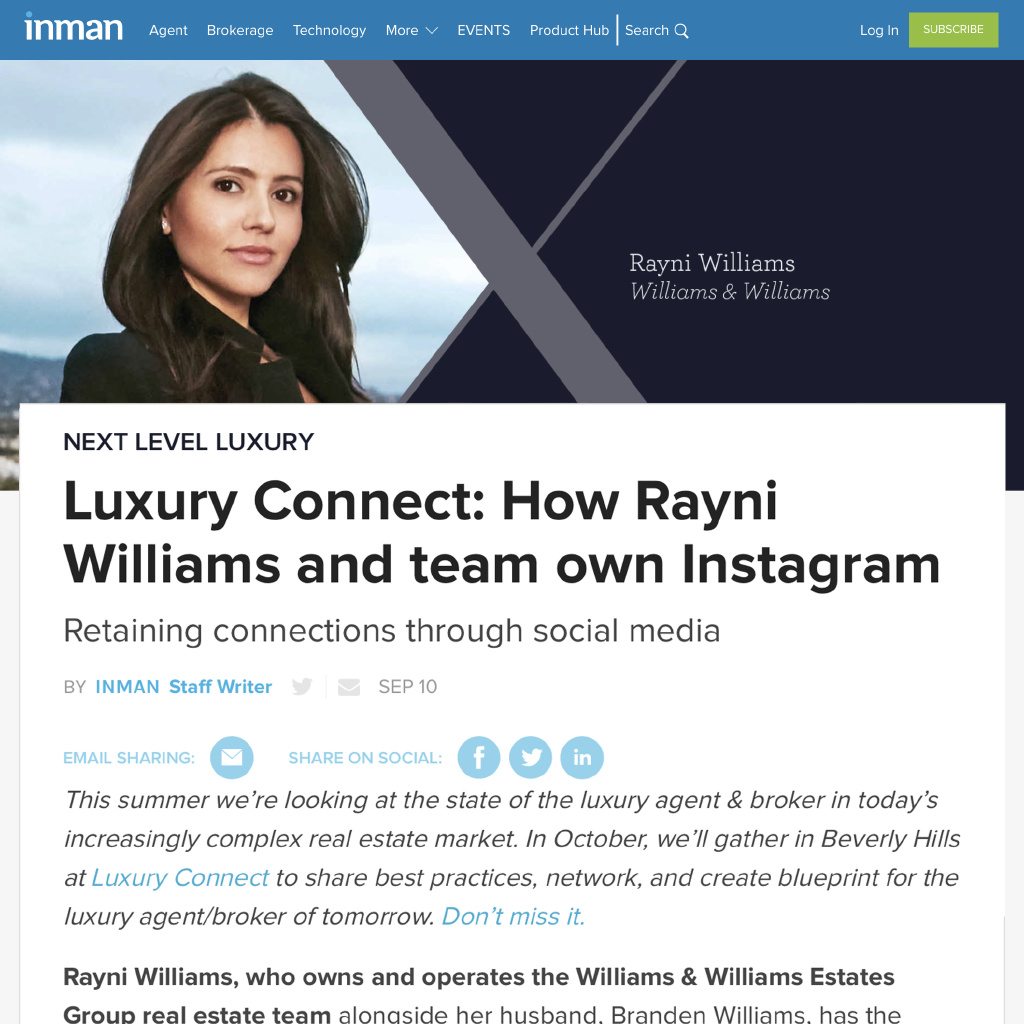Click the search magnifier icon

point(681,31)
